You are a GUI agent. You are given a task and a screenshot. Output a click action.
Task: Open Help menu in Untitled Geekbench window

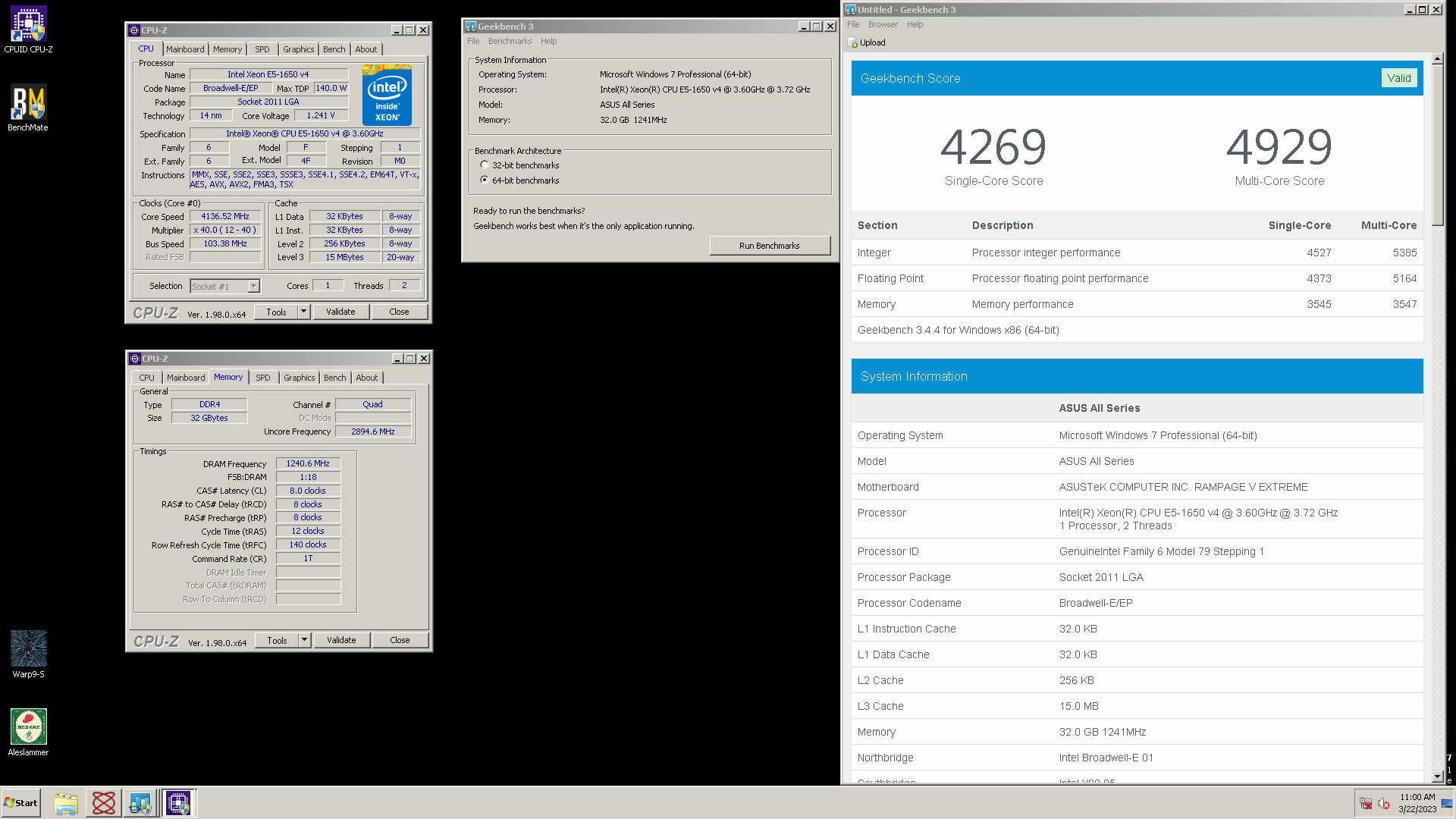(915, 24)
